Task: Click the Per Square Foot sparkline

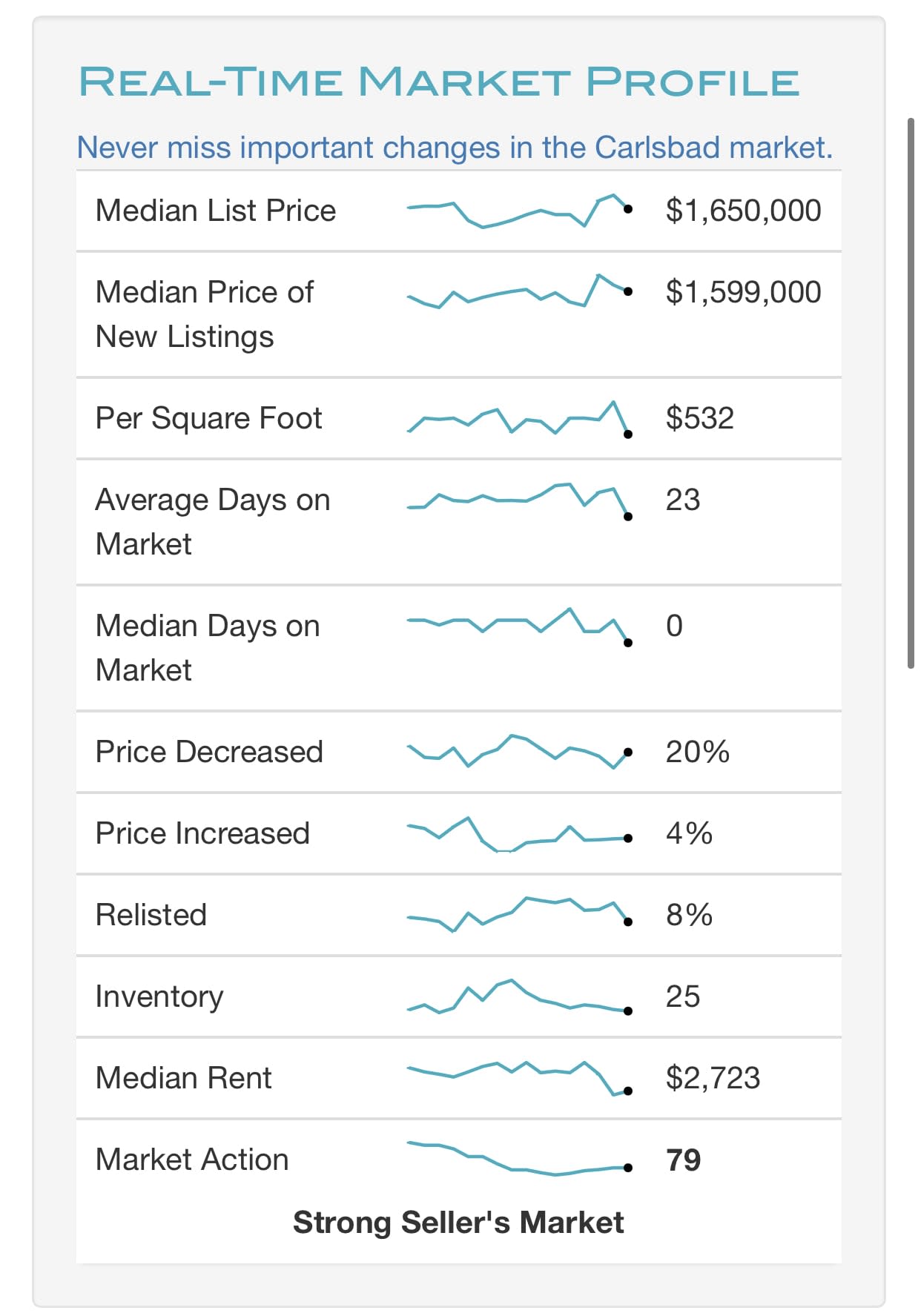Action: 518,419
